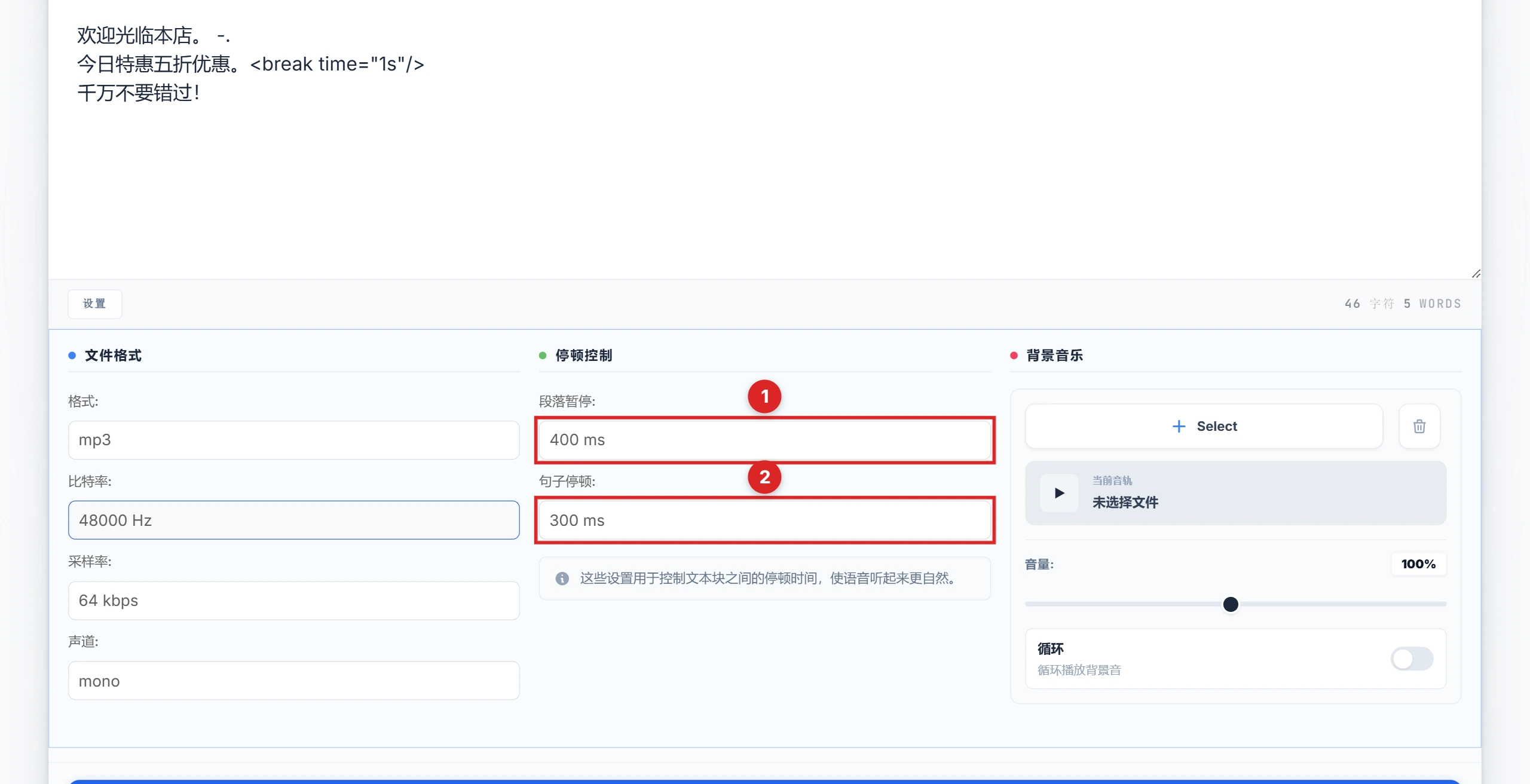Click the 100% volume value
The height and width of the screenshot is (784, 1530).
click(x=1418, y=564)
